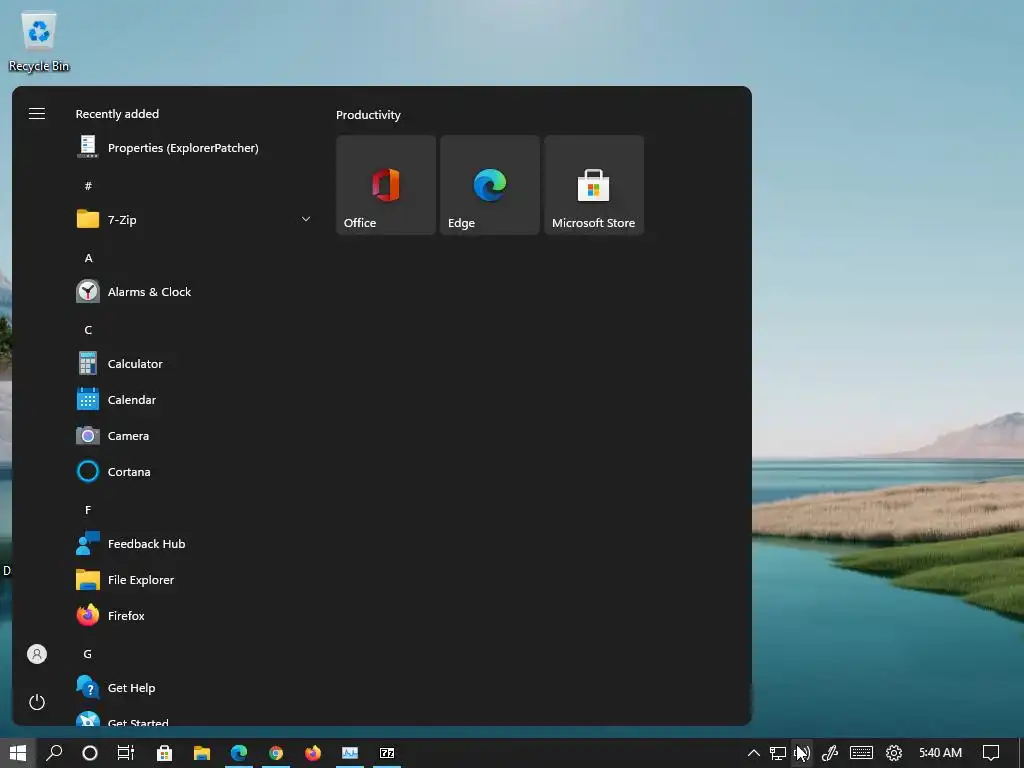
Task: Open File Explorer from the taskbar
Action: pyautogui.click(x=202, y=753)
